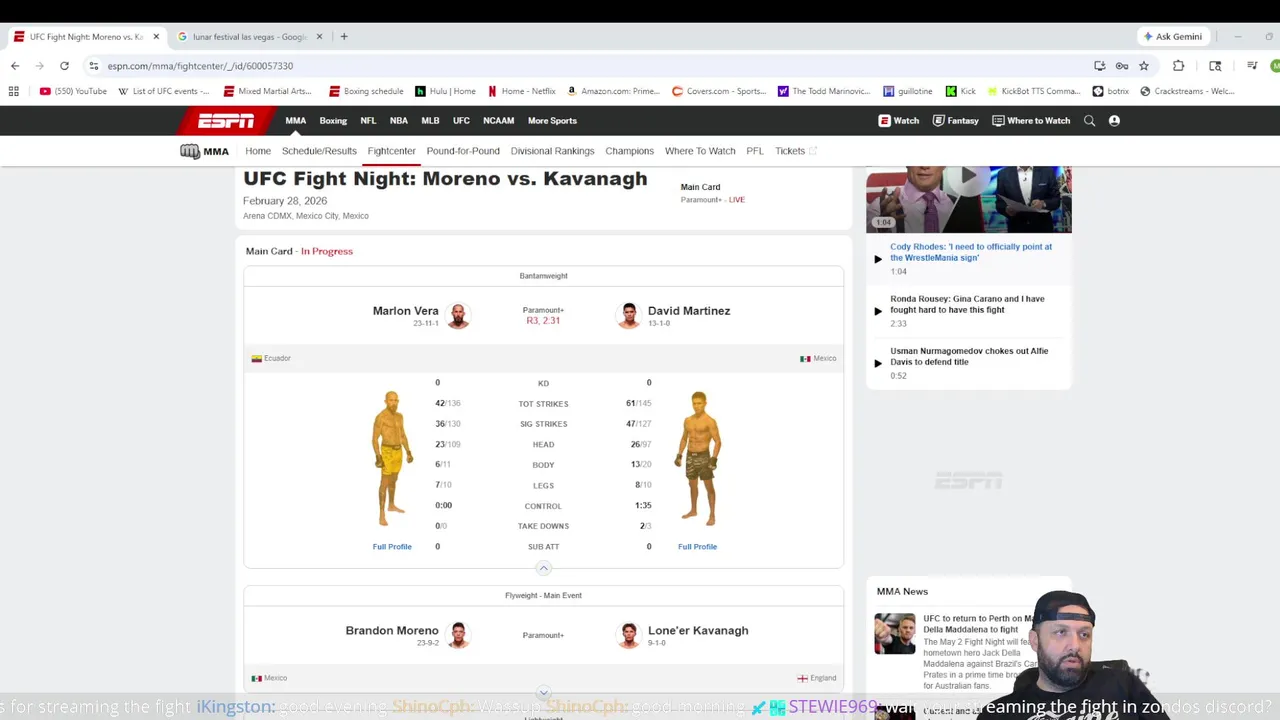Viewport: 1280px width, 720px height.
Task: Open Covers.com Sports bookmark
Action: [719, 91]
